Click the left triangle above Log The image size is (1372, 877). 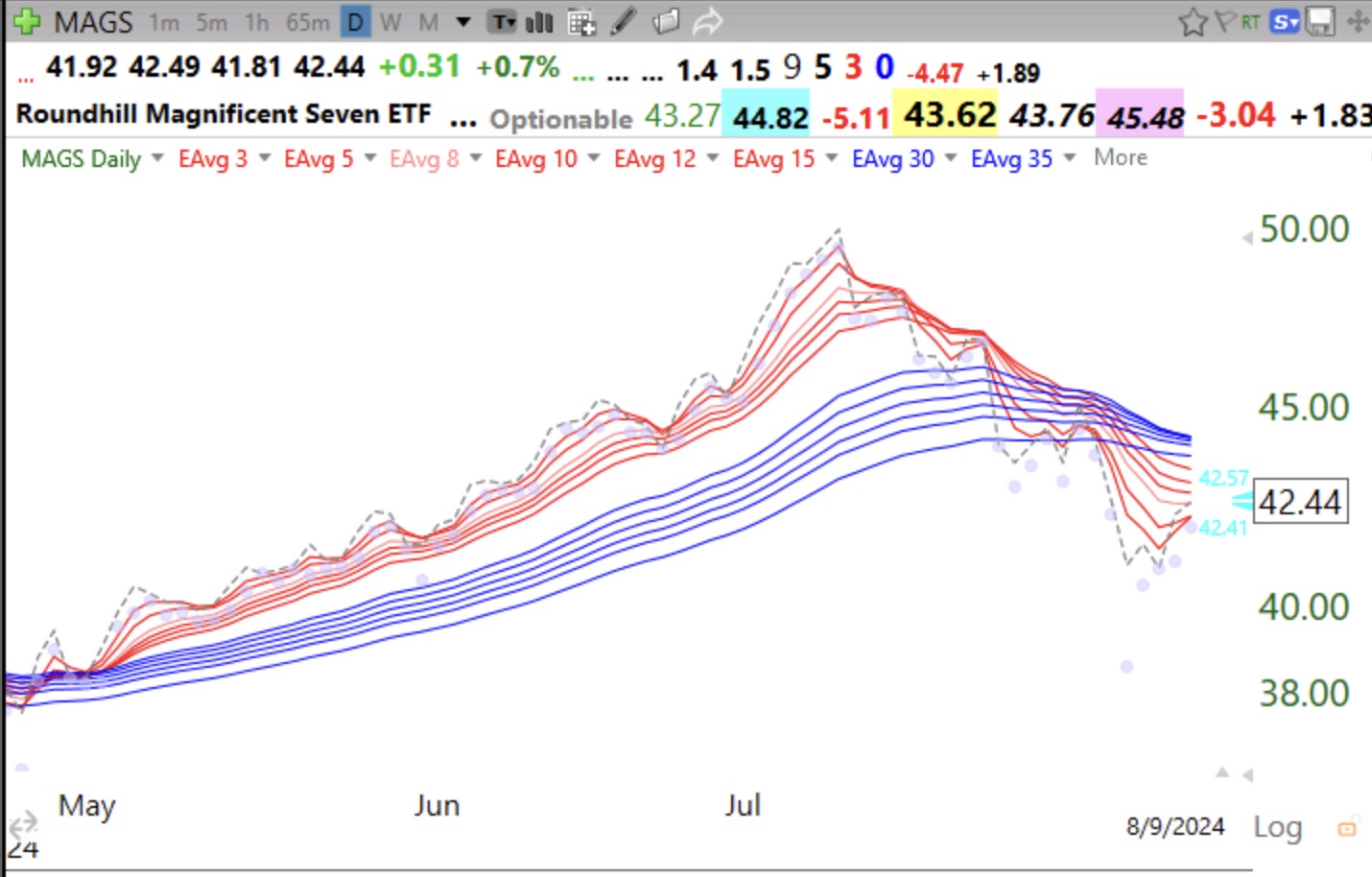click(1247, 774)
